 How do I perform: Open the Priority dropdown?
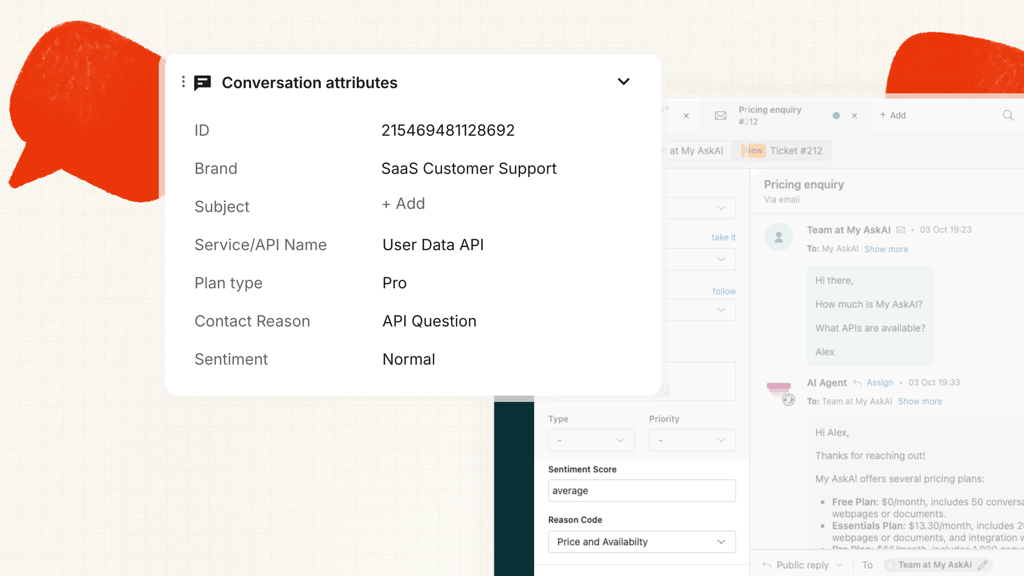(x=692, y=440)
